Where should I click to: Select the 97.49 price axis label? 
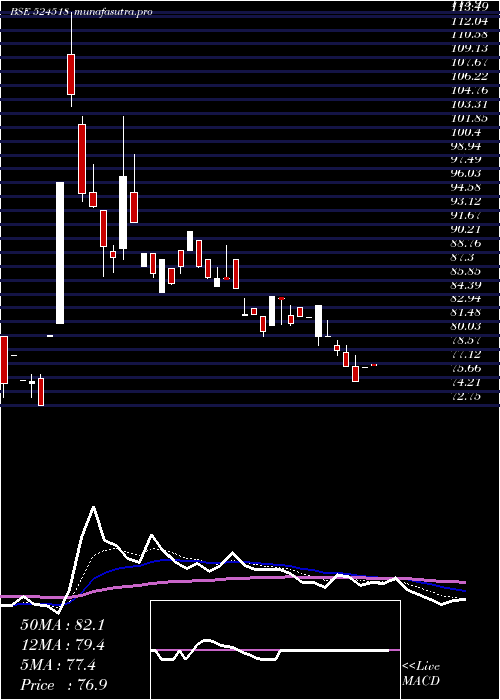467,160
